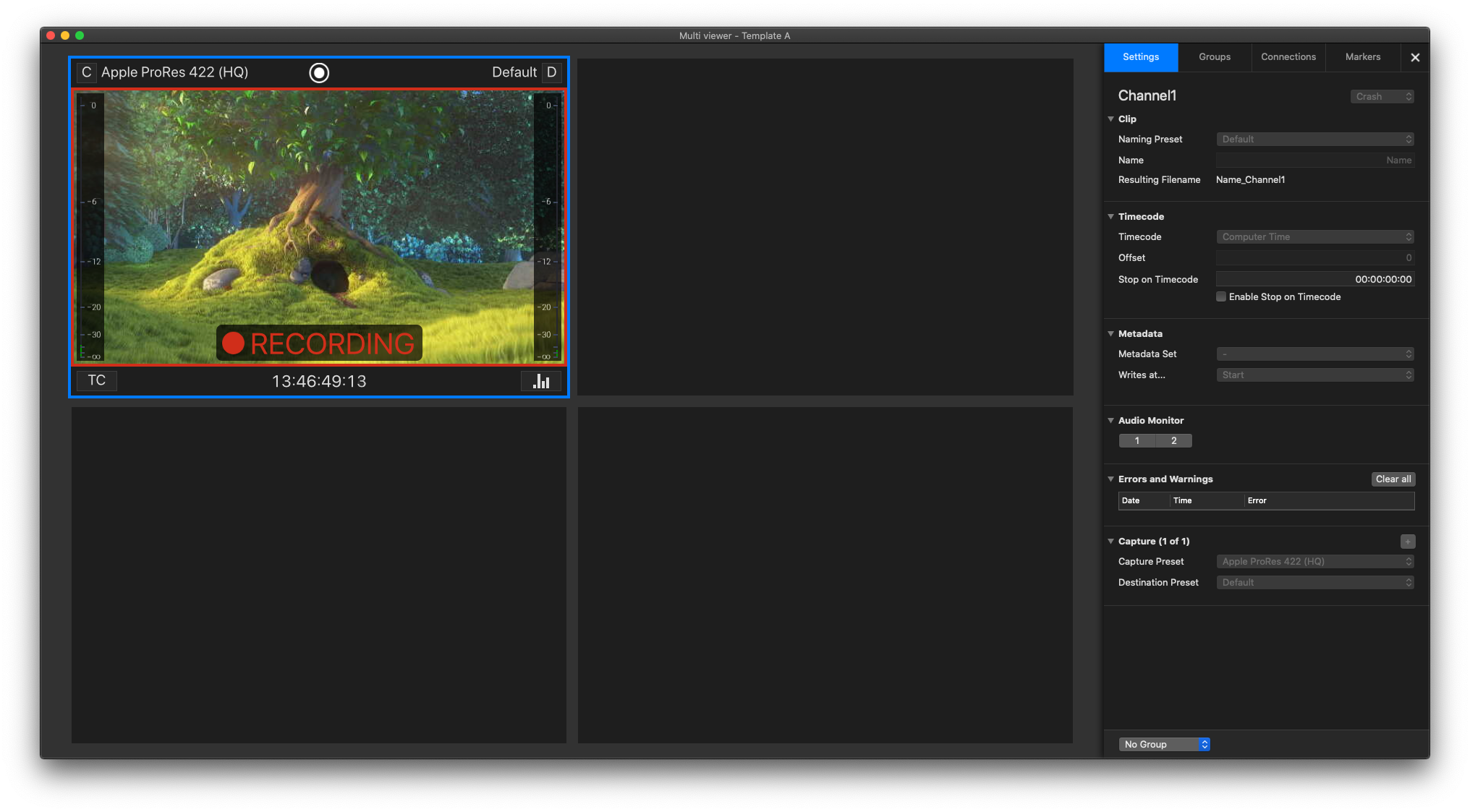Collapse the Capture (1 of 1) section
This screenshot has width=1470, height=812.
click(x=1111, y=541)
